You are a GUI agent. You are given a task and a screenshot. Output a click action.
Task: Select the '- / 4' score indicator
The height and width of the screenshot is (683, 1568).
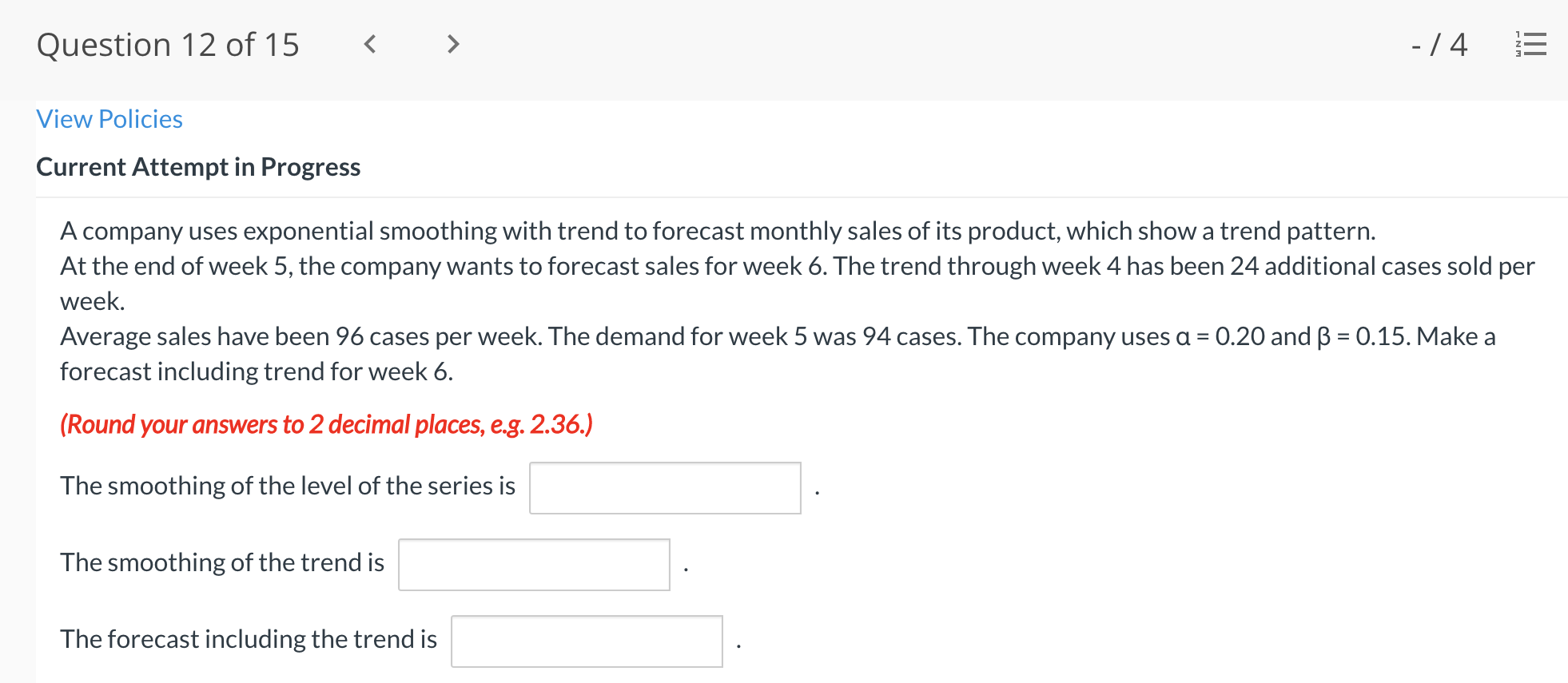[x=1437, y=46]
